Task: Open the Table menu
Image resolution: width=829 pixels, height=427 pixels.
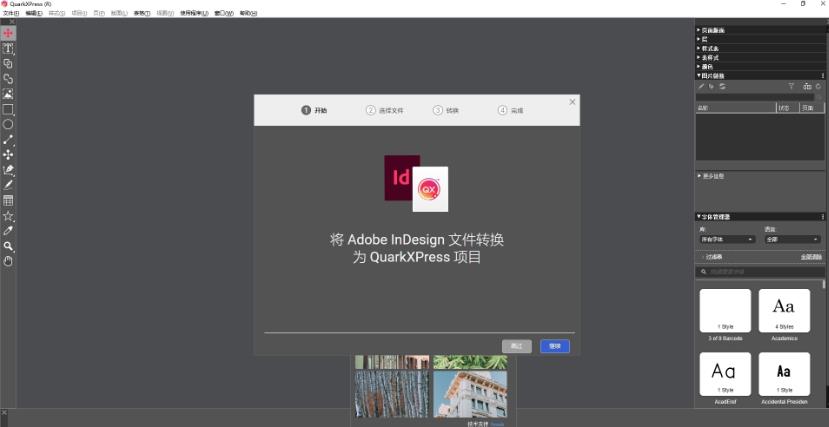Action: [142, 13]
